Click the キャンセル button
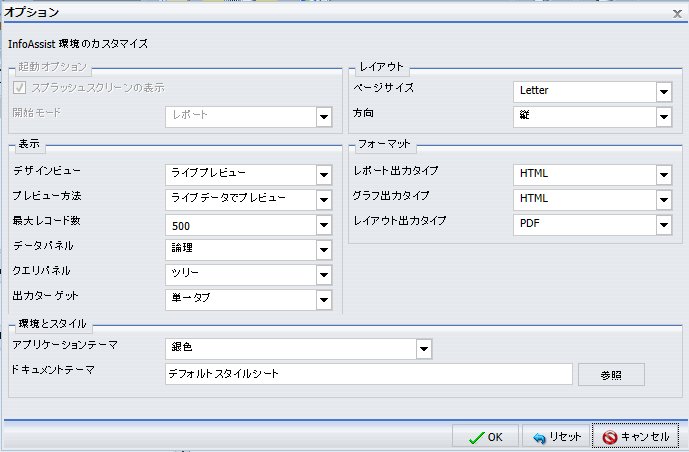This screenshot has height=452, width=689. [635, 437]
